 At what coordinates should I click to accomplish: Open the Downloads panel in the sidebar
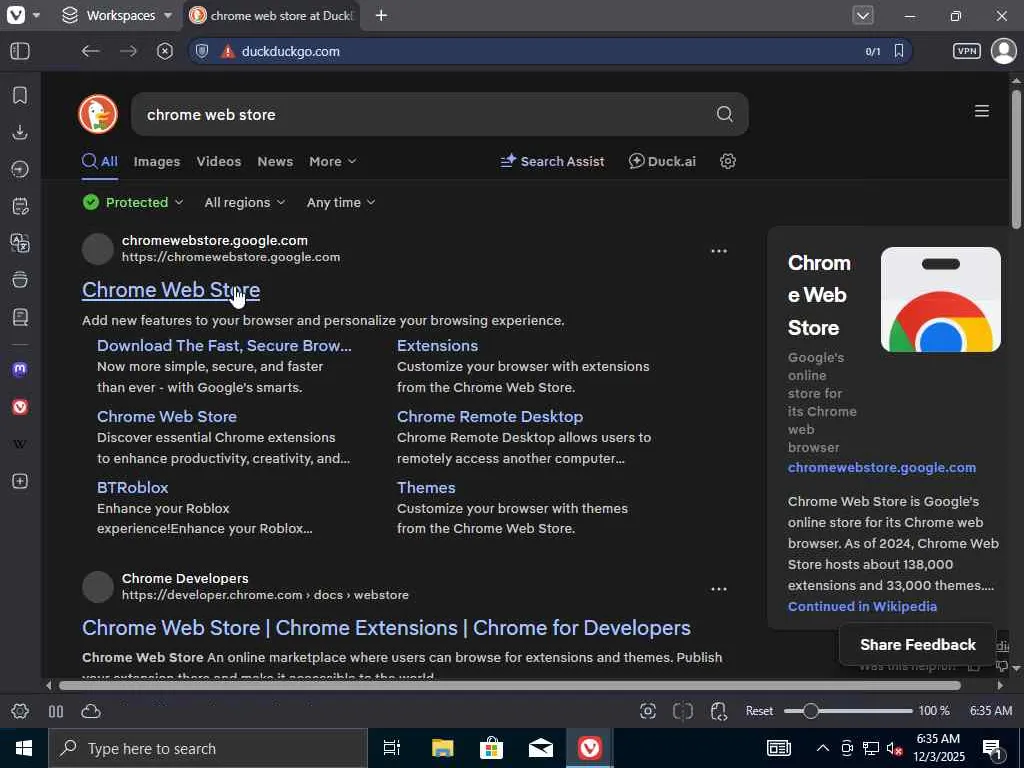(x=20, y=133)
